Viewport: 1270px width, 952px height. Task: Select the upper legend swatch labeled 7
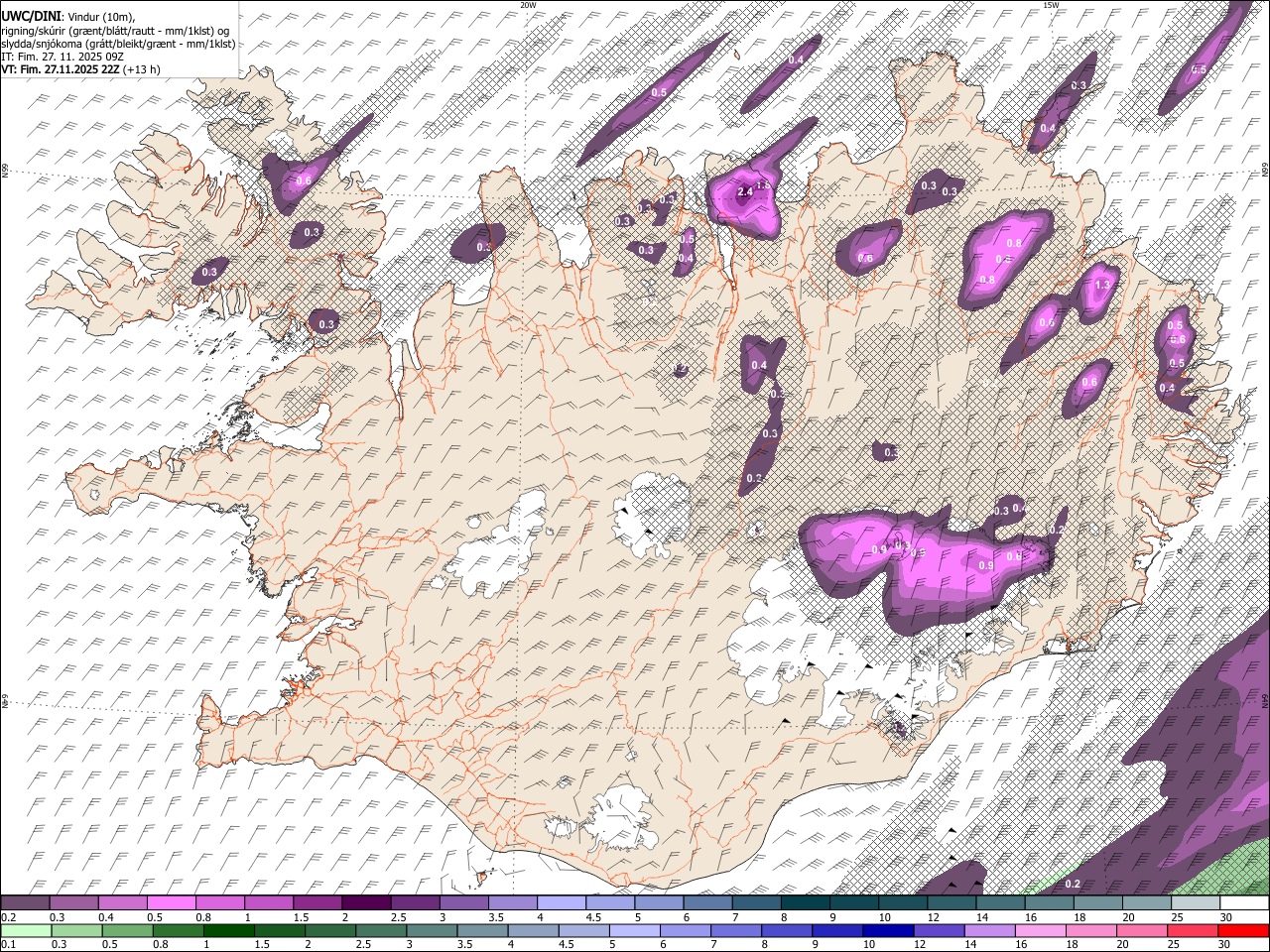755,903
